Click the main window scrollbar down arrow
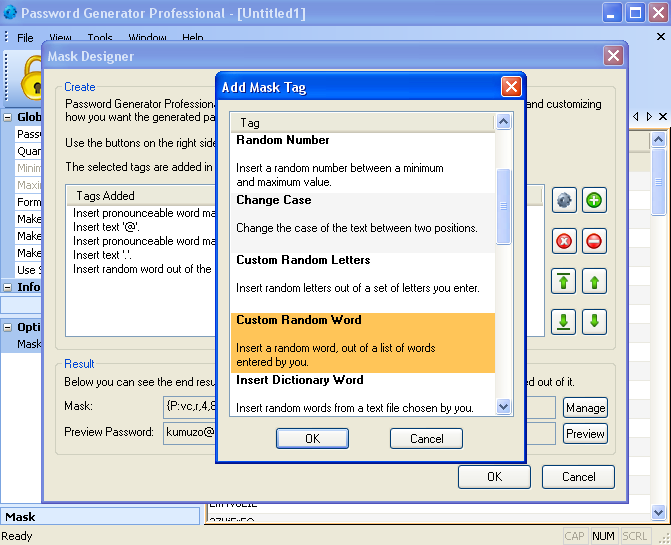 click(658, 512)
